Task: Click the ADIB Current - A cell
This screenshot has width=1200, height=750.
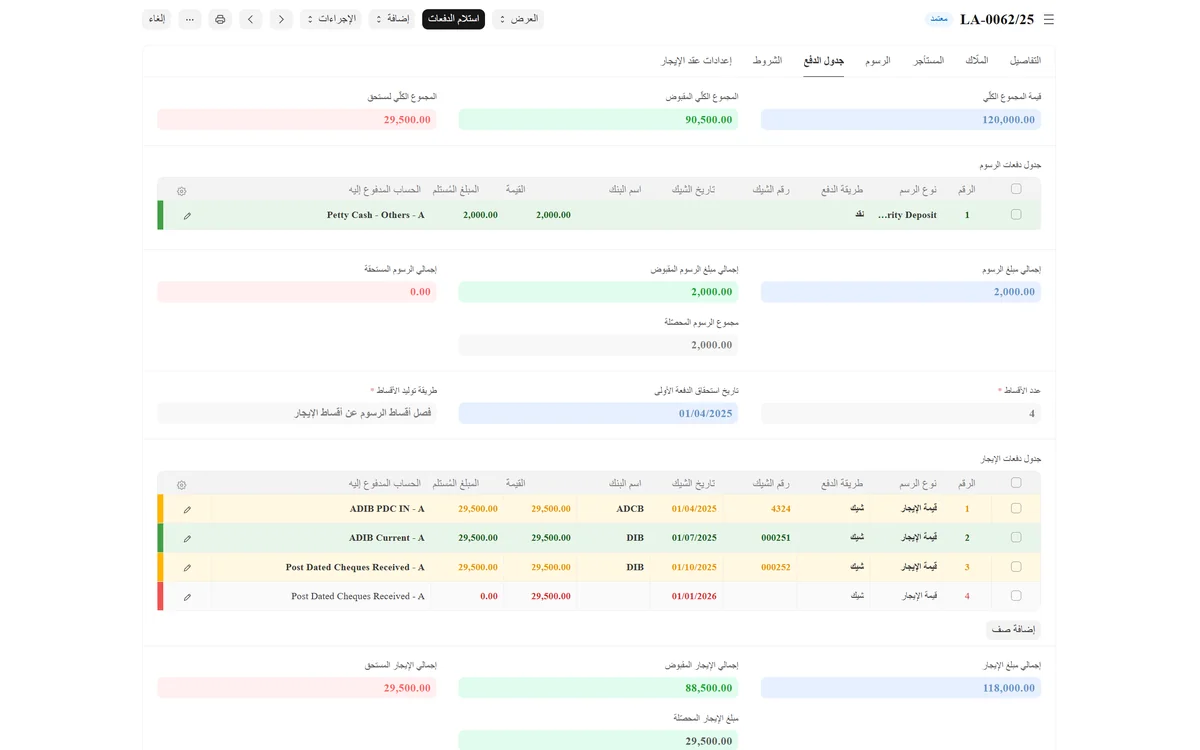Action: (x=320, y=538)
